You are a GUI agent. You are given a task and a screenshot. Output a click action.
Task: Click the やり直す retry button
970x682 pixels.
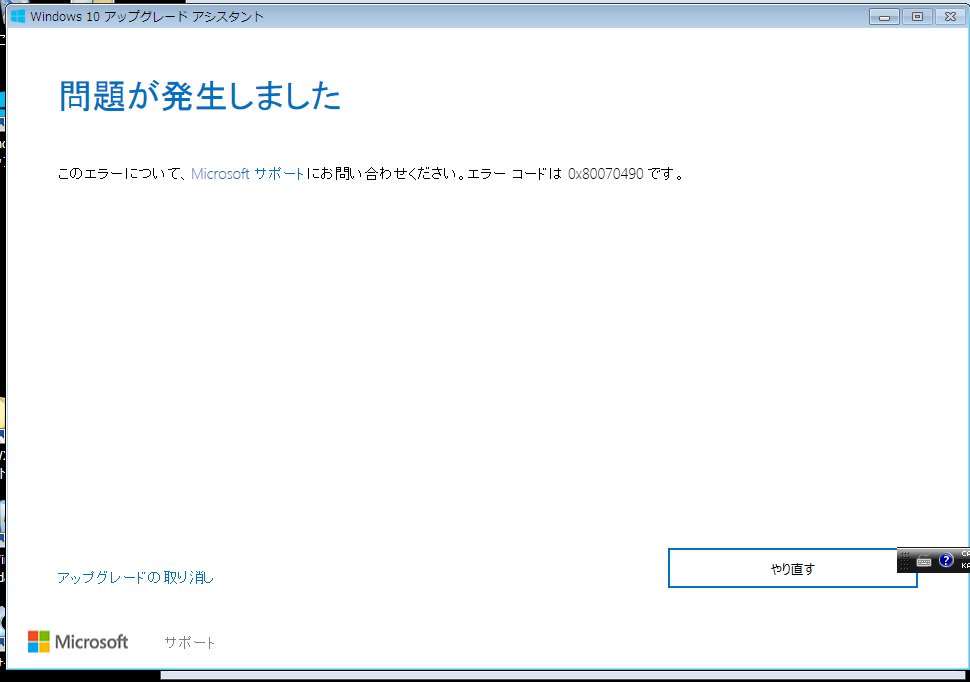pos(792,568)
